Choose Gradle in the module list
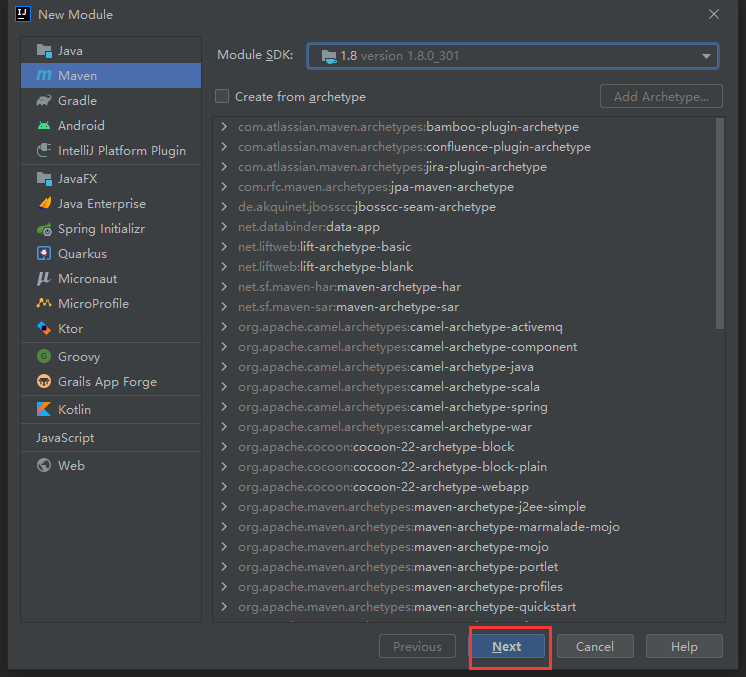Viewport: 746px width, 677px height. click(111, 100)
